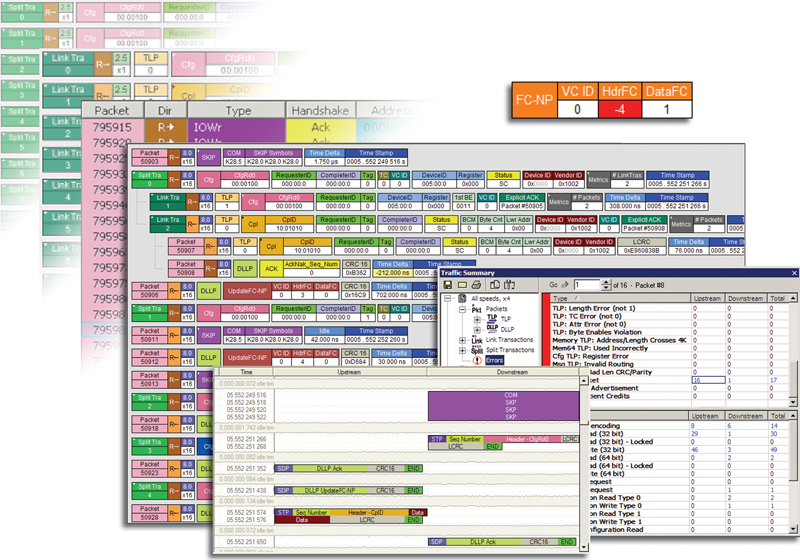Collapse the Packets tree node
The width and height of the screenshot is (800, 560).
(462, 309)
